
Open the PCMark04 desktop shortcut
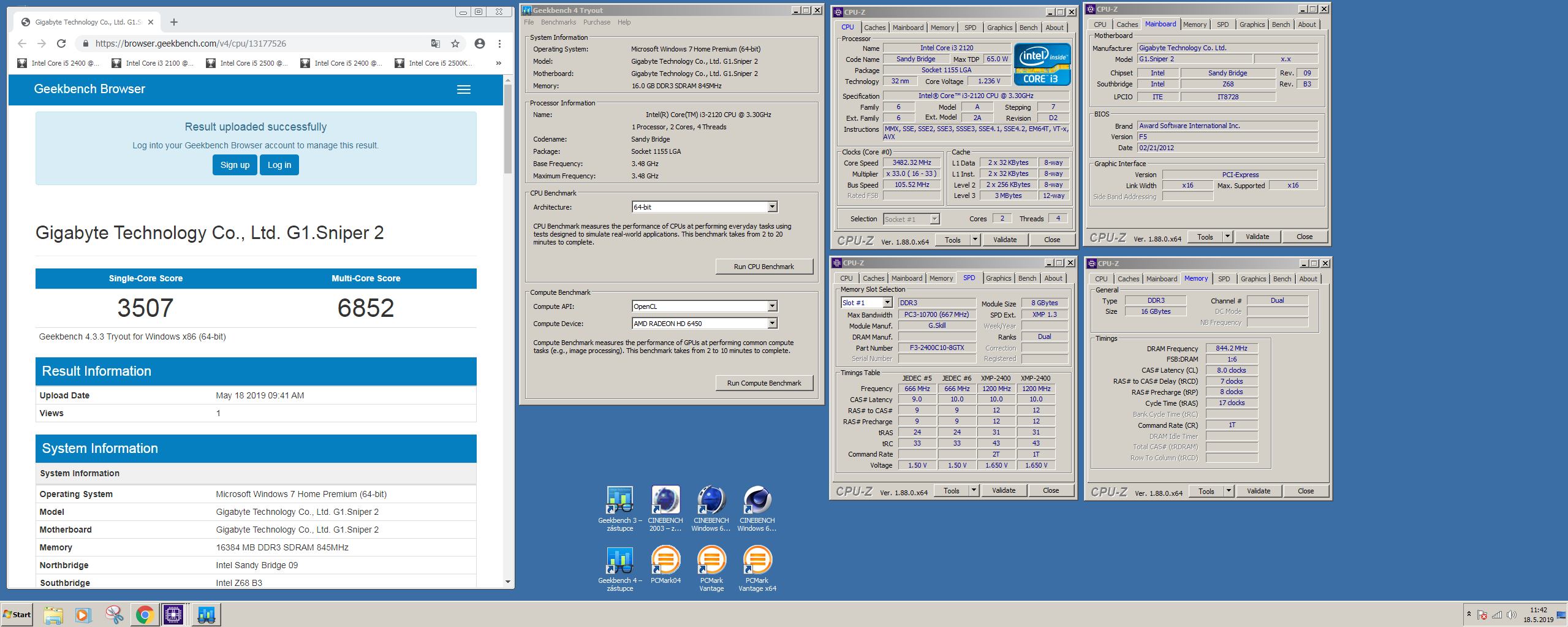[x=665, y=564]
